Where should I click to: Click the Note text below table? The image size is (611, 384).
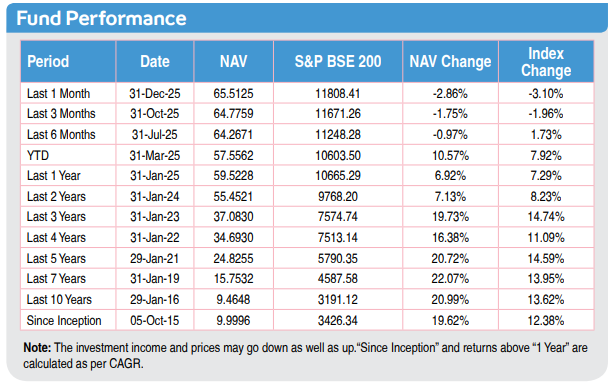(x=305, y=356)
